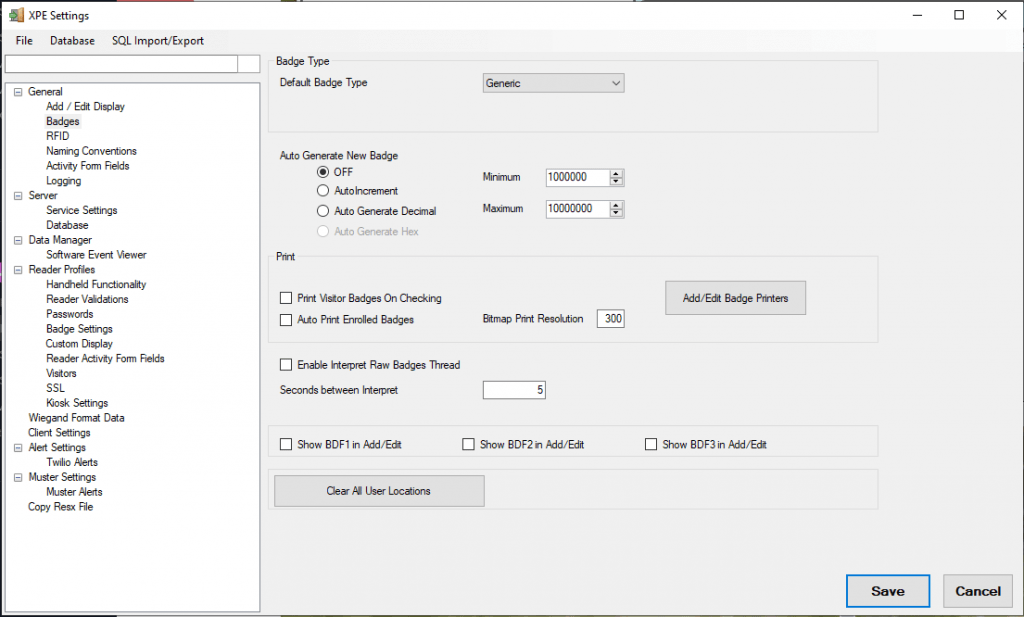The image size is (1024, 617).
Task: Select the RFID tree item
Action: click(x=57, y=136)
